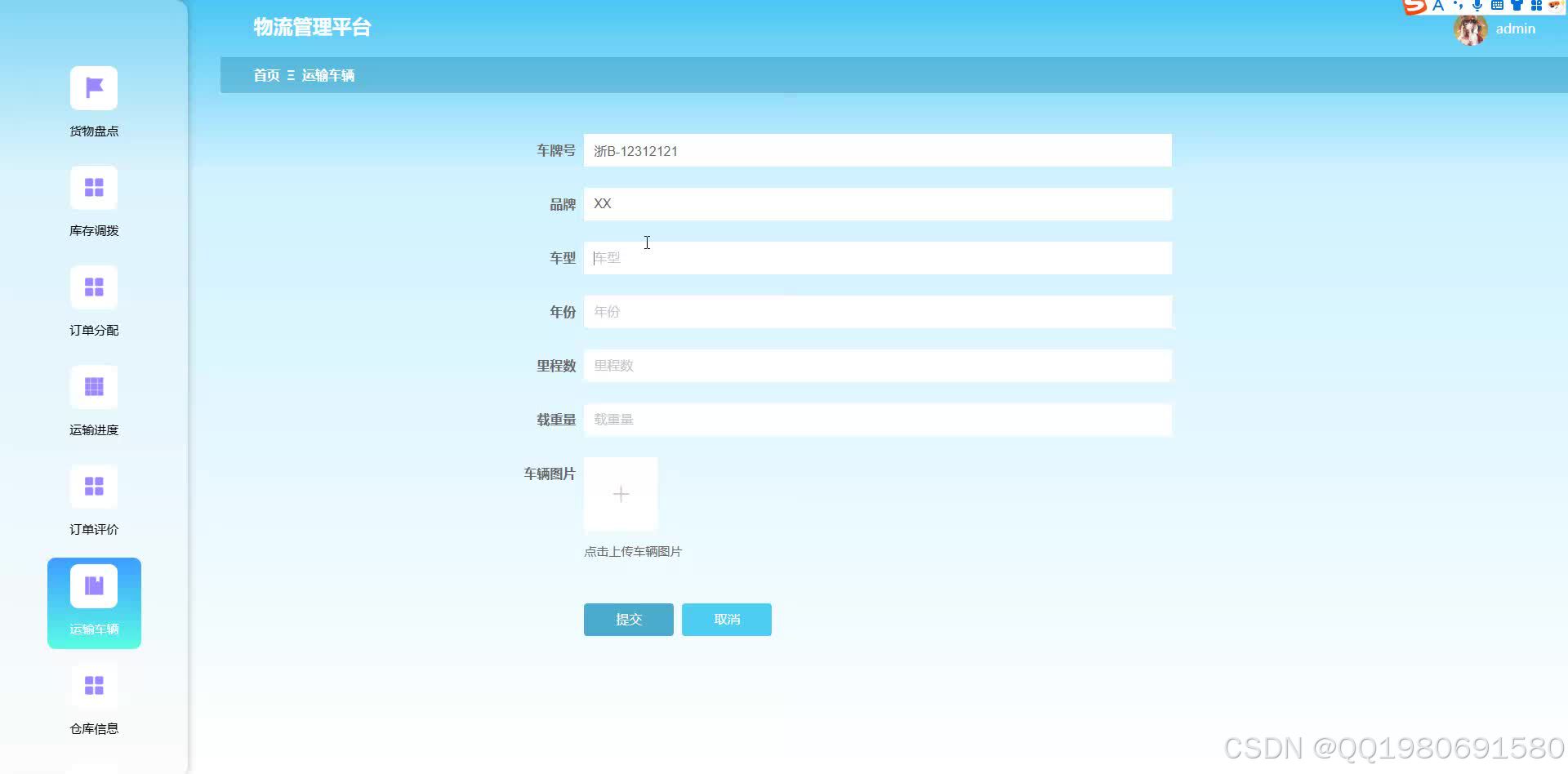The height and width of the screenshot is (774, 1568).
Task: Click Sogou voice input microphone icon
Action: tap(1477, 6)
